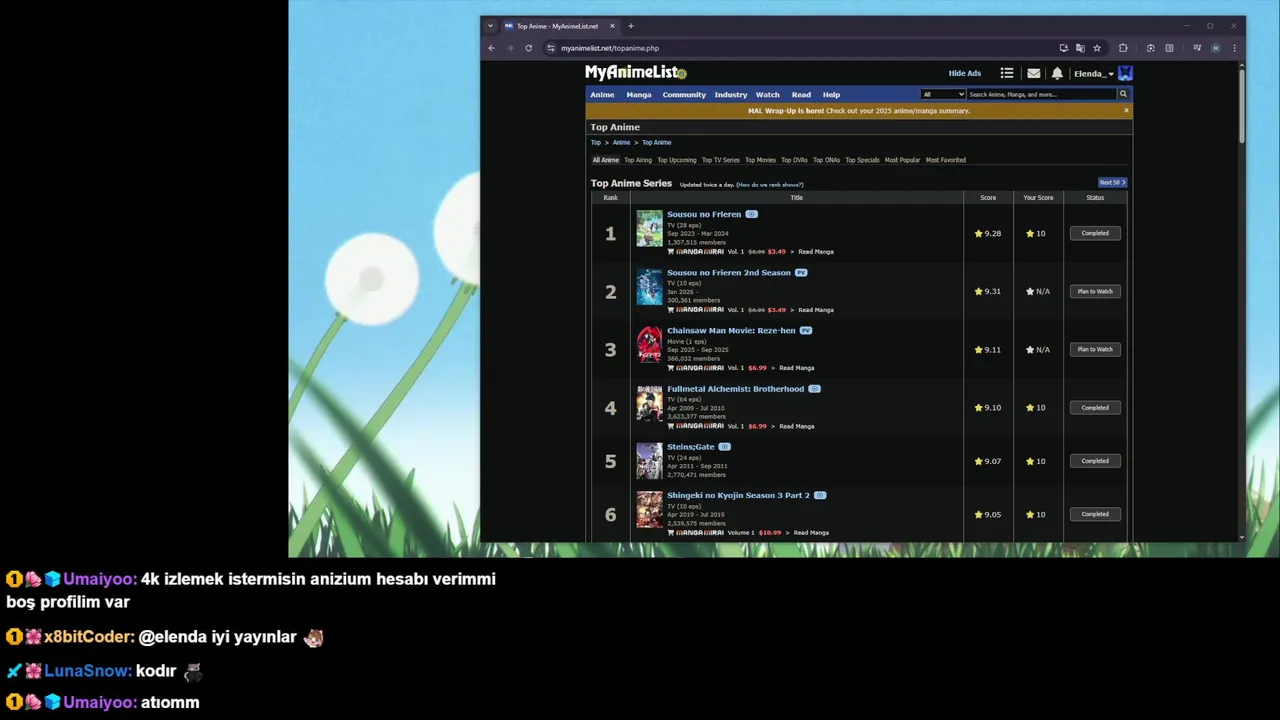
Task: Click Completed status for Sousou no Frieren
Action: click(1095, 233)
